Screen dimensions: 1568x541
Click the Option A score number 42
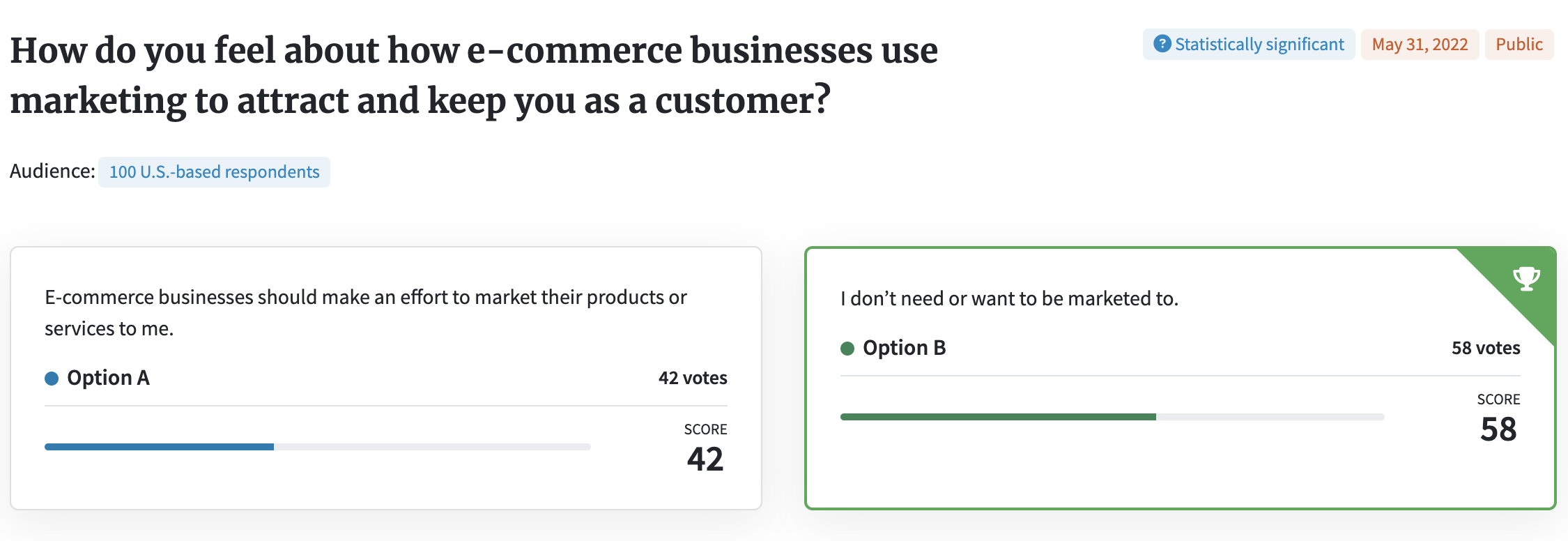(x=705, y=459)
